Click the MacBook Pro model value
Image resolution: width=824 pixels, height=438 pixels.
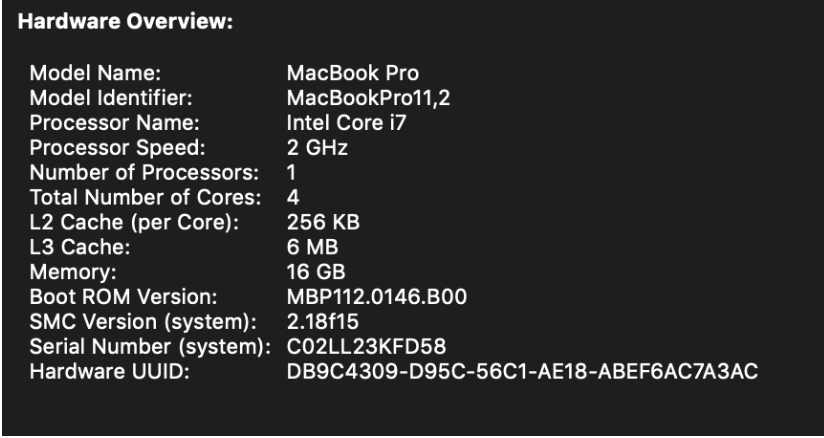353,73
